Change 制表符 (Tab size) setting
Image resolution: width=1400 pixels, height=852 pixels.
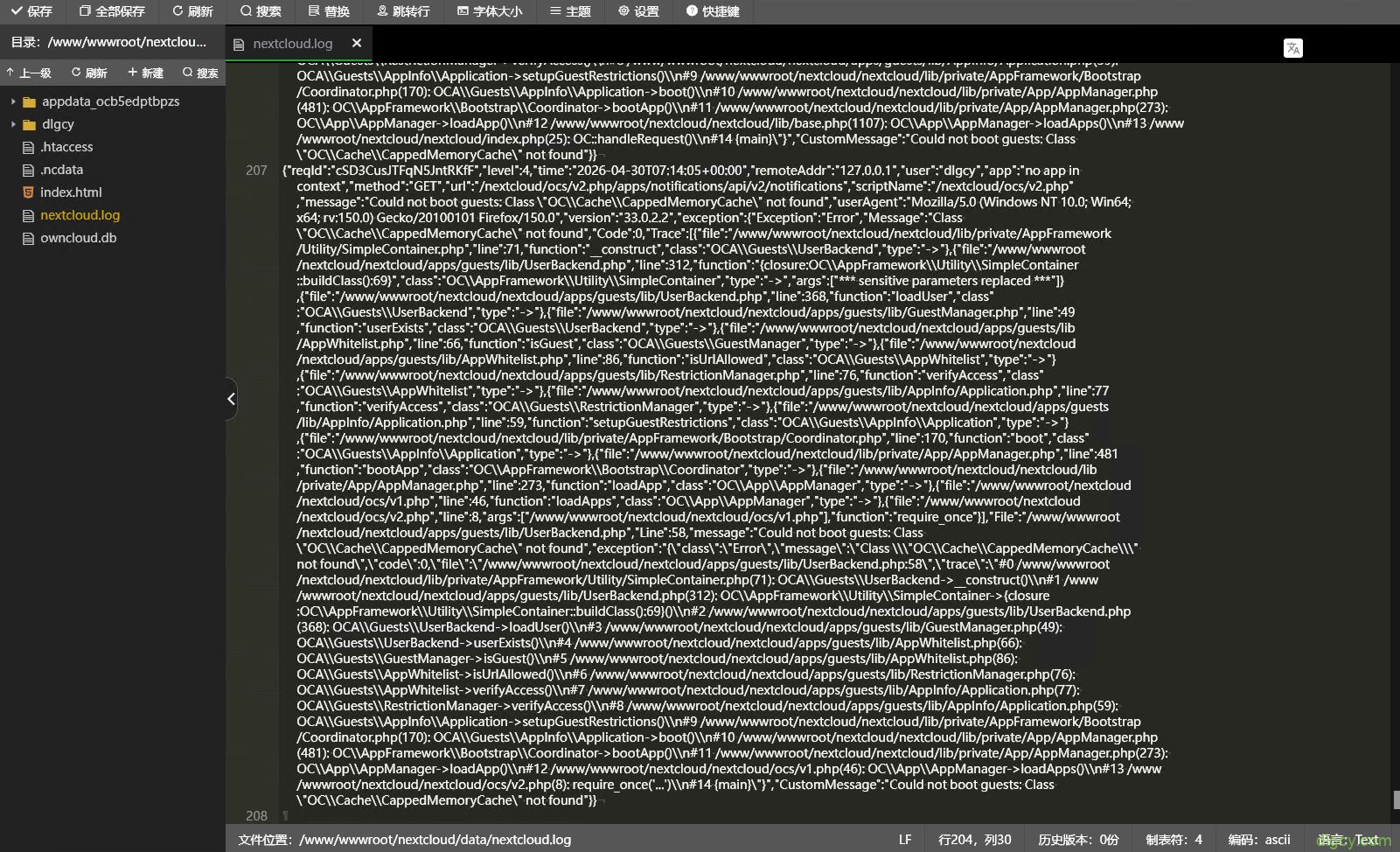(1174, 840)
